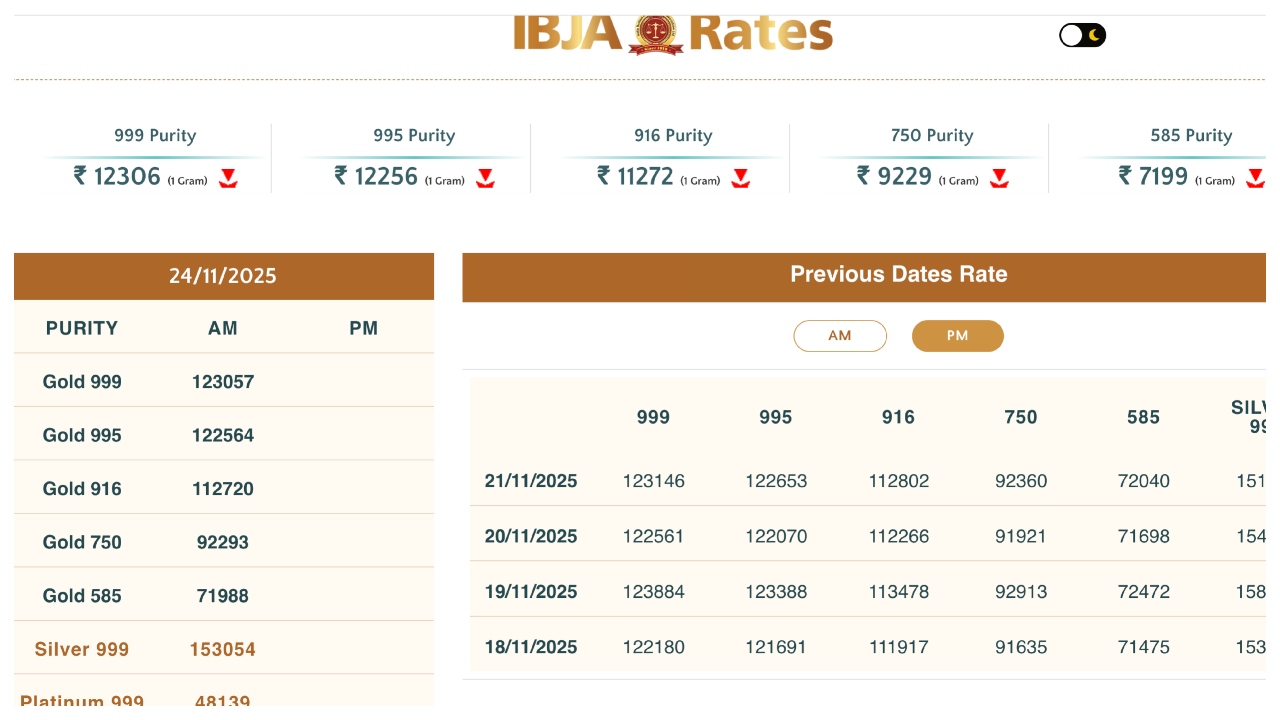Click the red down arrow beside 995 Purity

pyautogui.click(x=486, y=179)
